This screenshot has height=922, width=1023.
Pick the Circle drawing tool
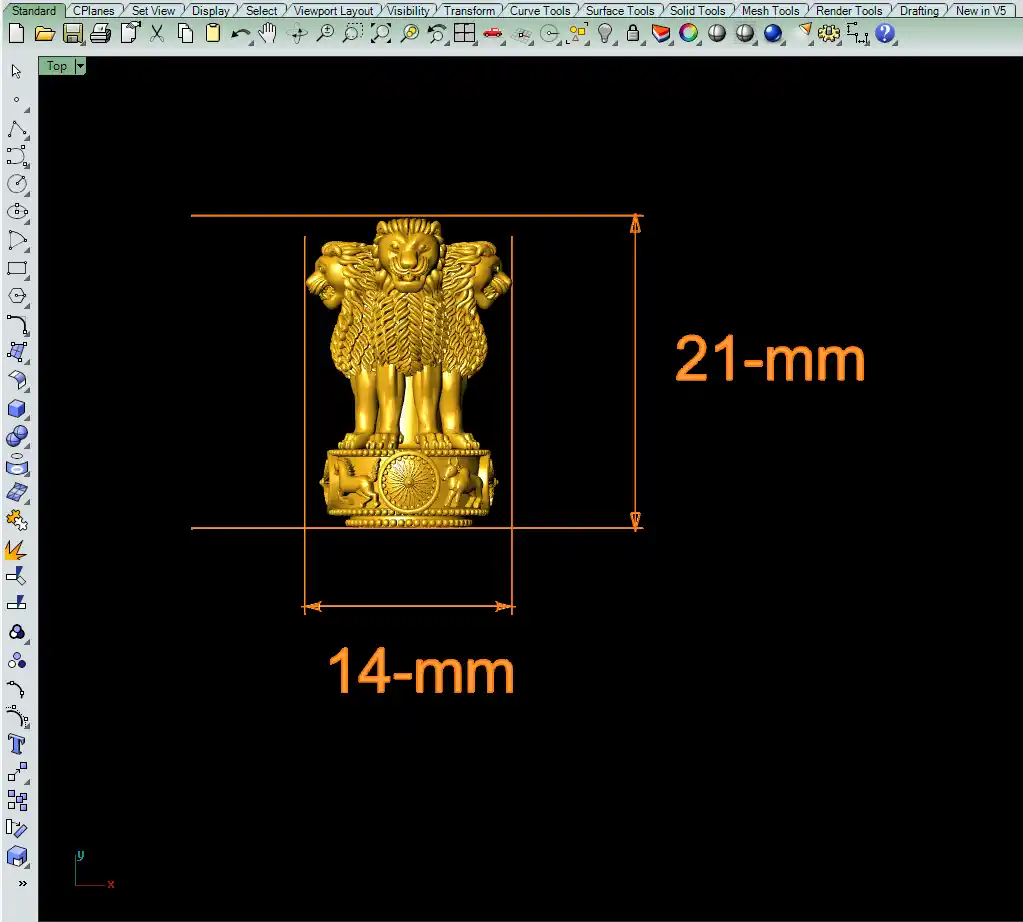click(17, 184)
